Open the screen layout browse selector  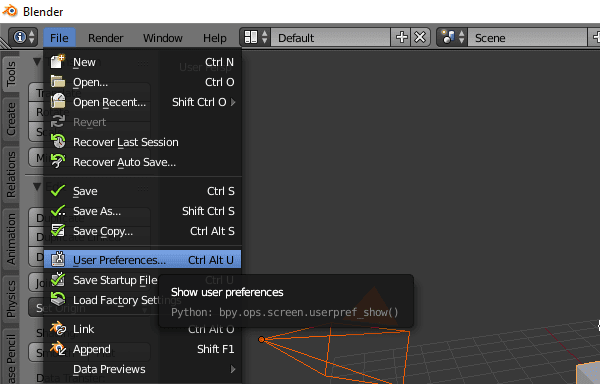(x=255, y=37)
